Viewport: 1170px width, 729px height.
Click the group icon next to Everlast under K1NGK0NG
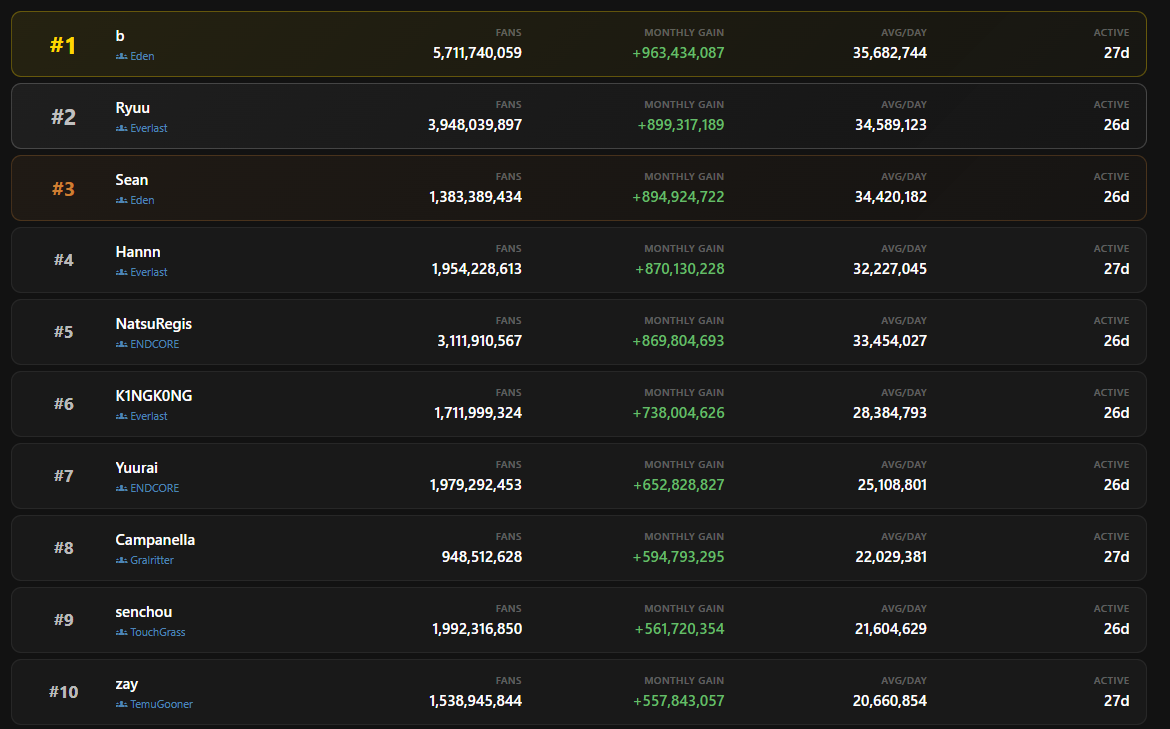(122, 416)
